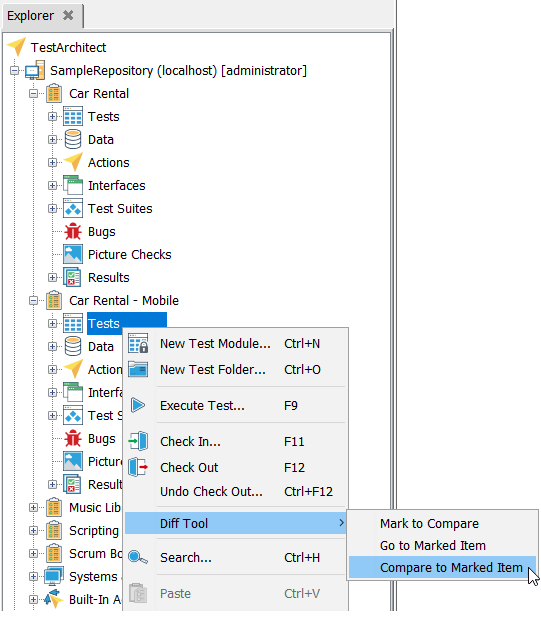Viewport: 541px width, 620px height.
Task: Click the Scripting project clipboard icon
Action: click(x=54, y=530)
